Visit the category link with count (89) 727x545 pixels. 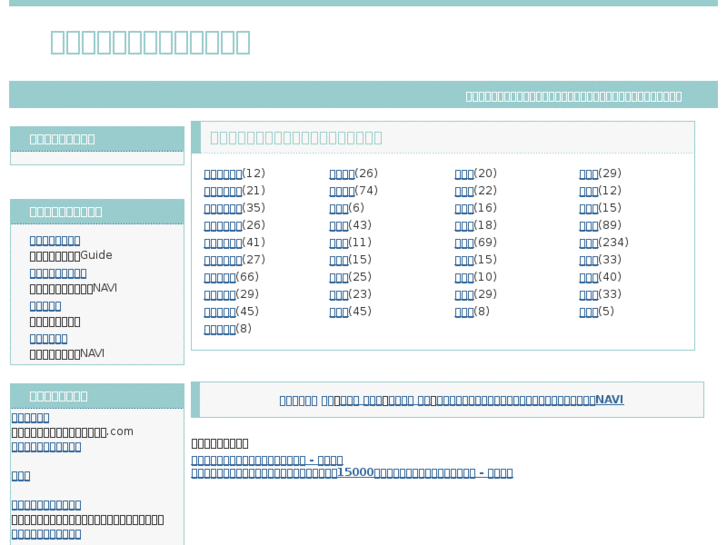tap(588, 225)
